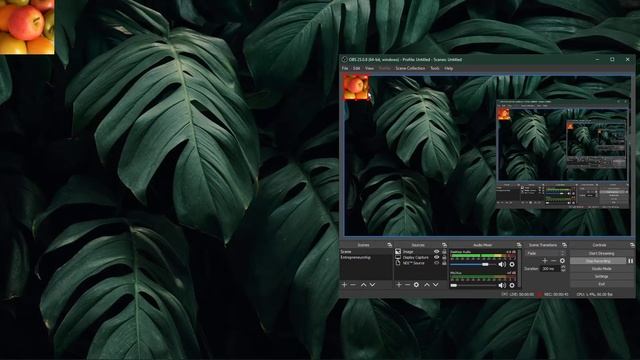Open source properties gear icon
Viewport: 640px width, 360px height.
[416, 284]
